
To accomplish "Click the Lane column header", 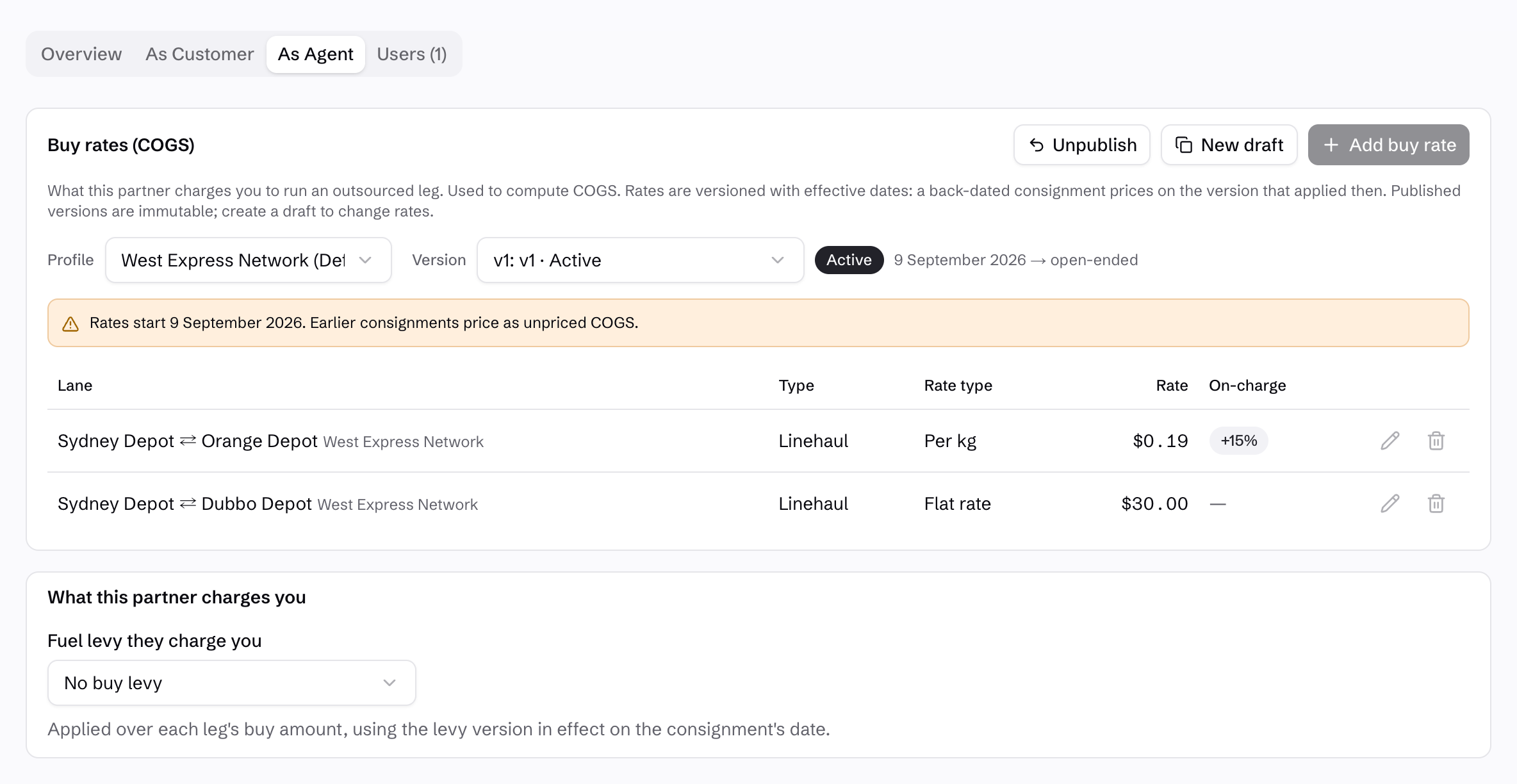I will pos(75,386).
